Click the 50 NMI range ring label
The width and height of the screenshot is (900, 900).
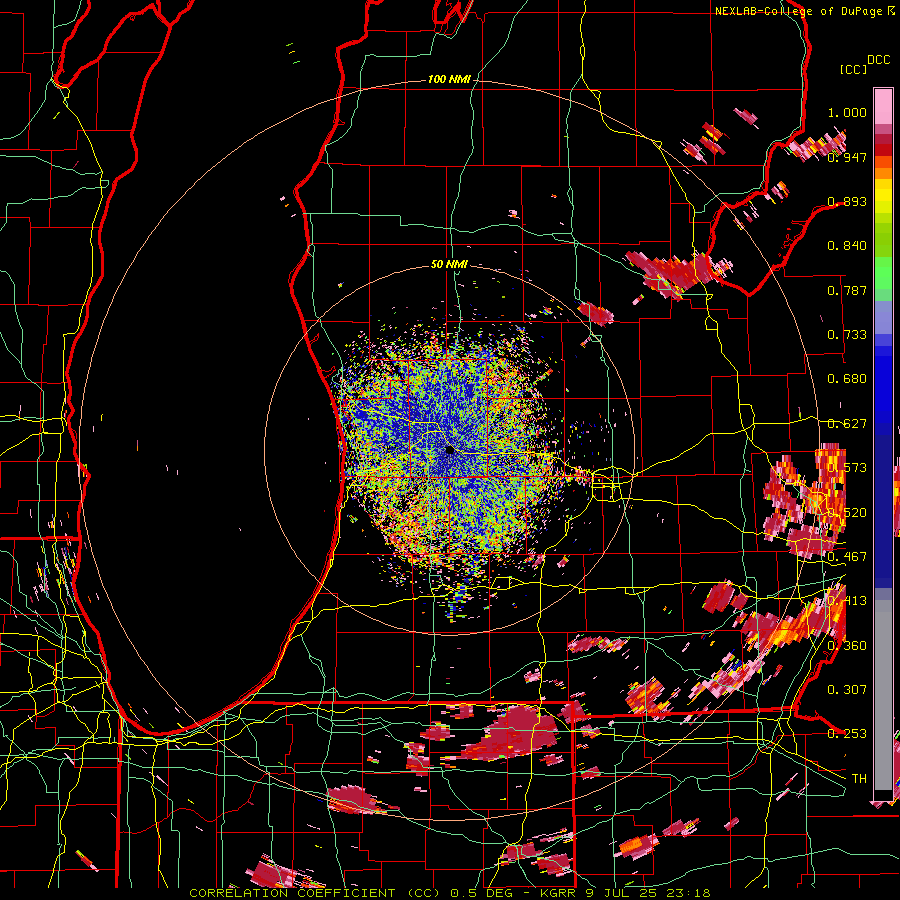click(x=449, y=264)
